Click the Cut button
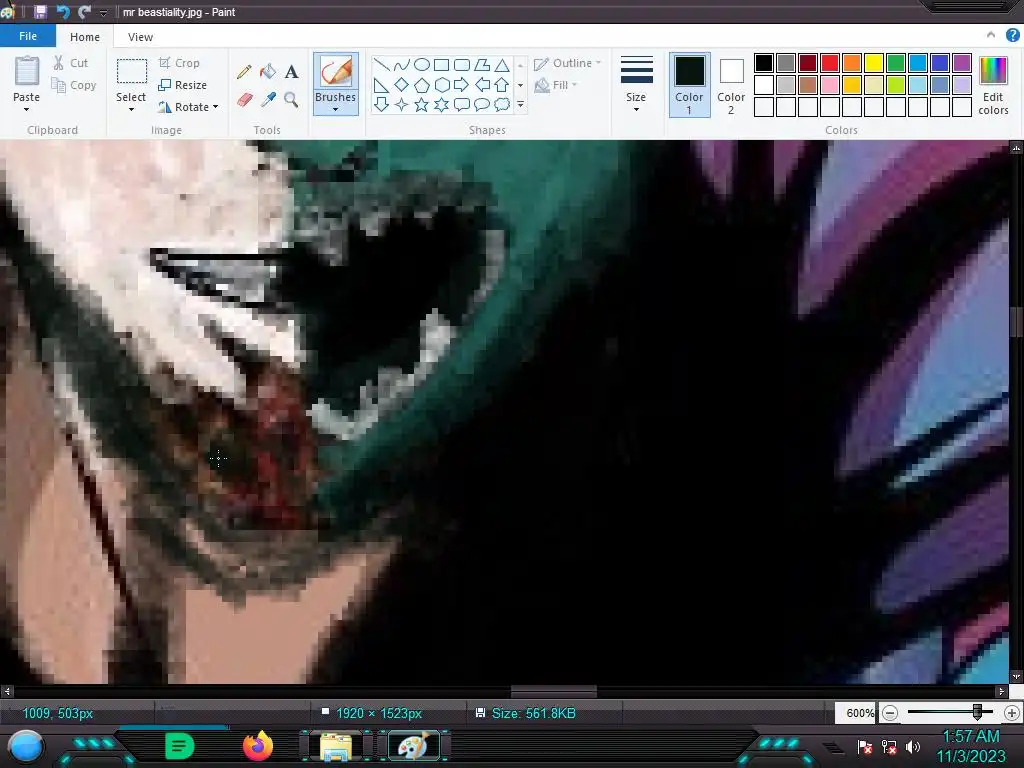 (x=71, y=63)
